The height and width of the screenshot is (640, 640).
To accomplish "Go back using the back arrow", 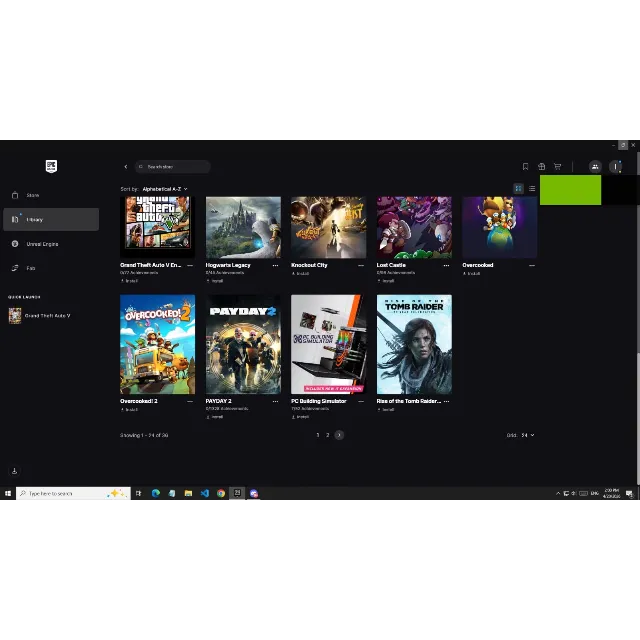I will (126, 167).
